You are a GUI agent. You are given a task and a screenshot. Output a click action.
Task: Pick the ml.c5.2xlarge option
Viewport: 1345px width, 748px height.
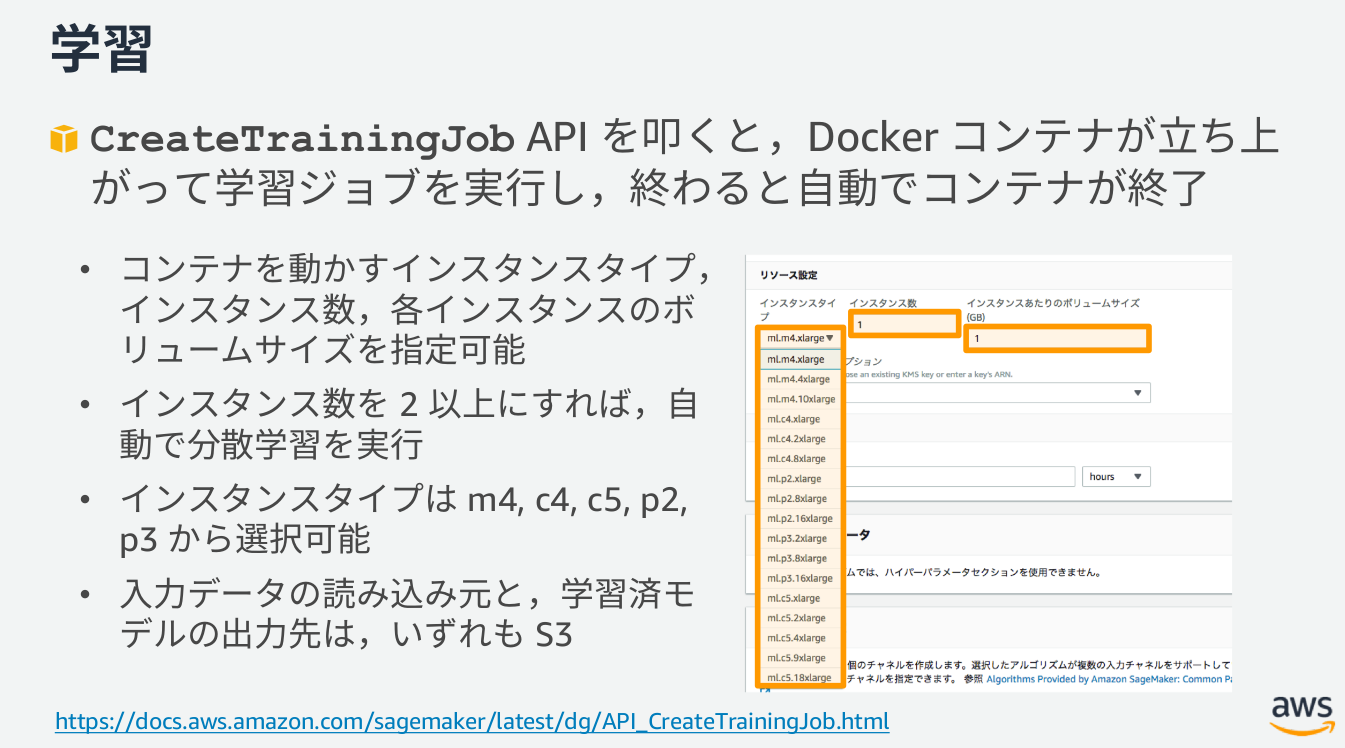pos(800,618)
